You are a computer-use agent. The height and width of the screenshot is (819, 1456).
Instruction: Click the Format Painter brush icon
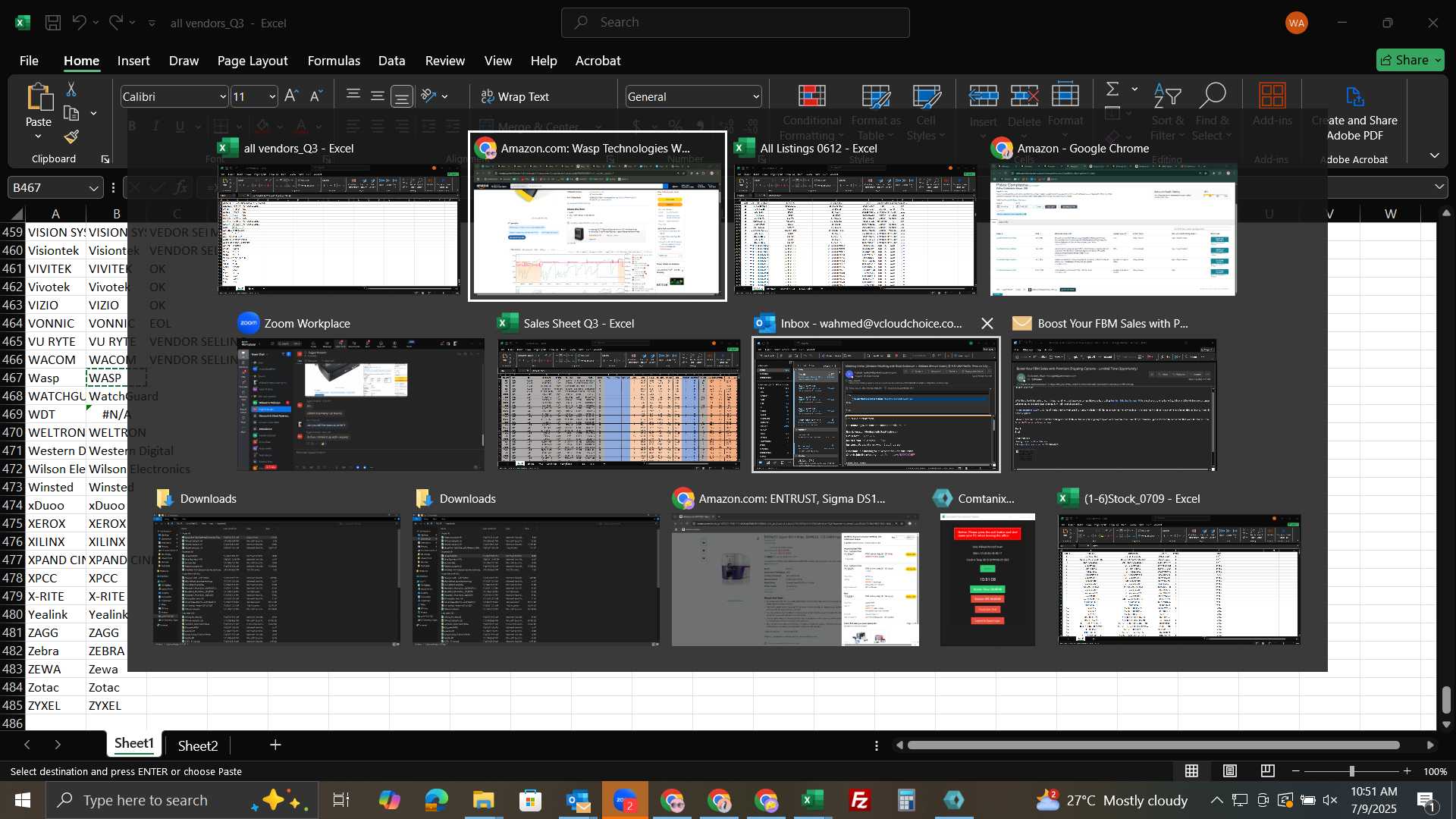tap(71, 136)
